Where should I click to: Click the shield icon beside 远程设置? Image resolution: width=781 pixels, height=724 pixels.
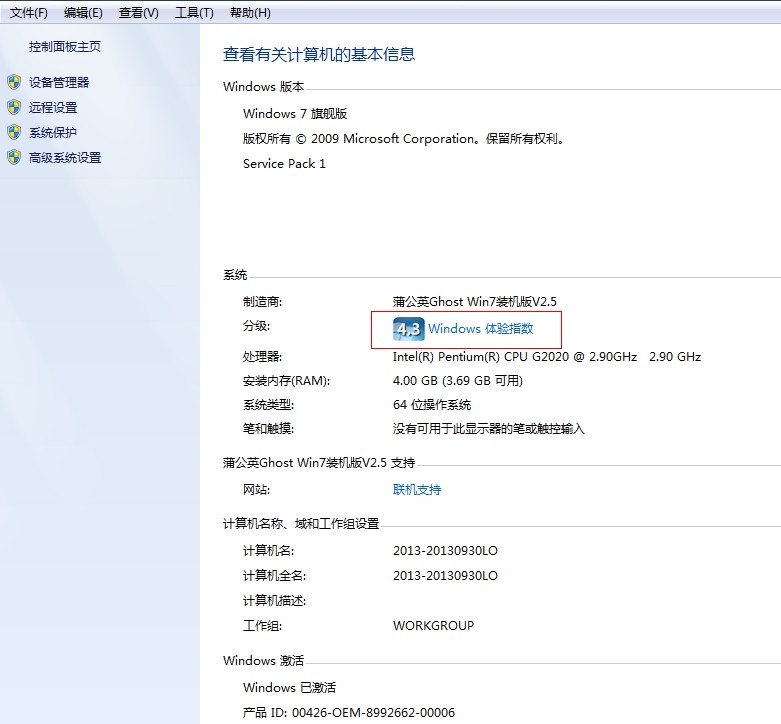point(14,107)
